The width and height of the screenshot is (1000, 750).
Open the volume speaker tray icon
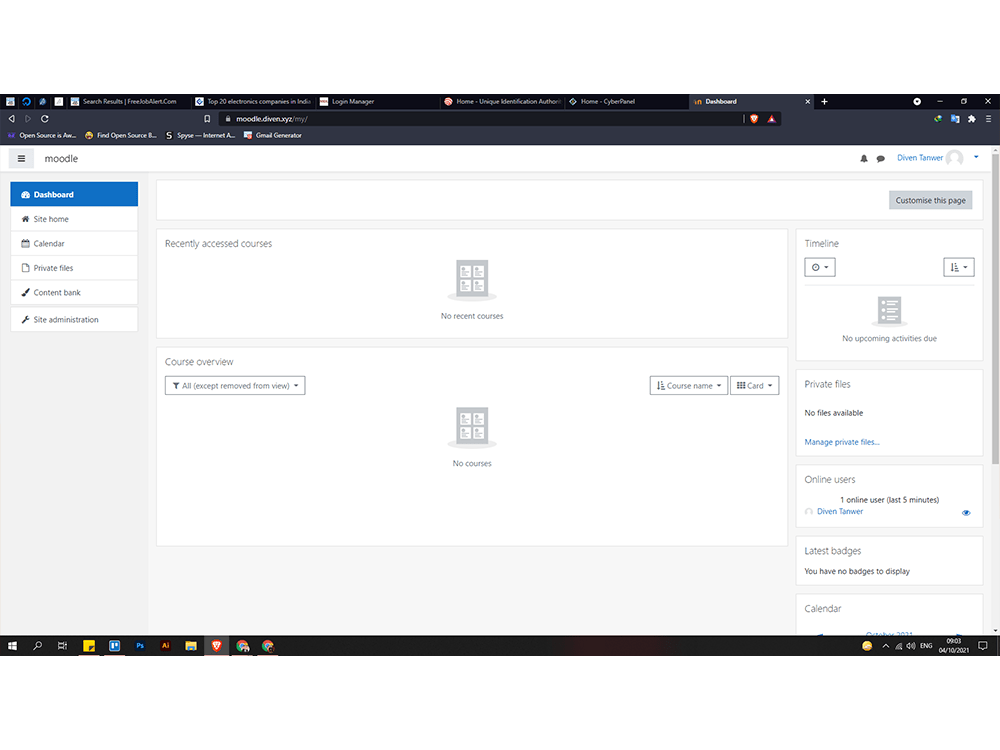[x=911, y=646]
